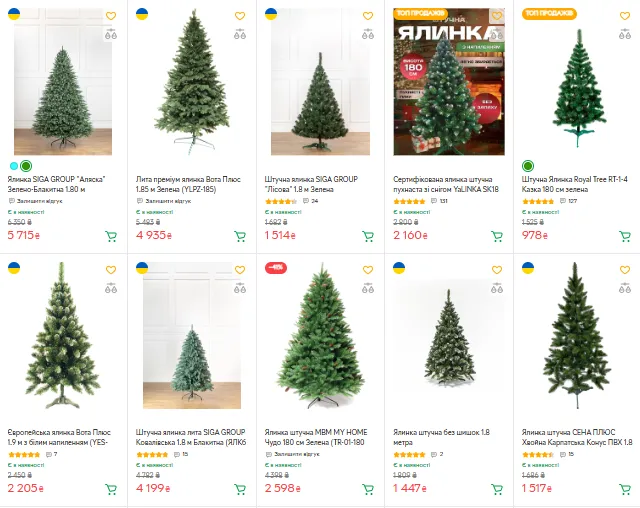Compare the Європейська ялинка Вога Плюс tree
The width and height of the screenshot is (640, 508).
[x=111, y=288]
